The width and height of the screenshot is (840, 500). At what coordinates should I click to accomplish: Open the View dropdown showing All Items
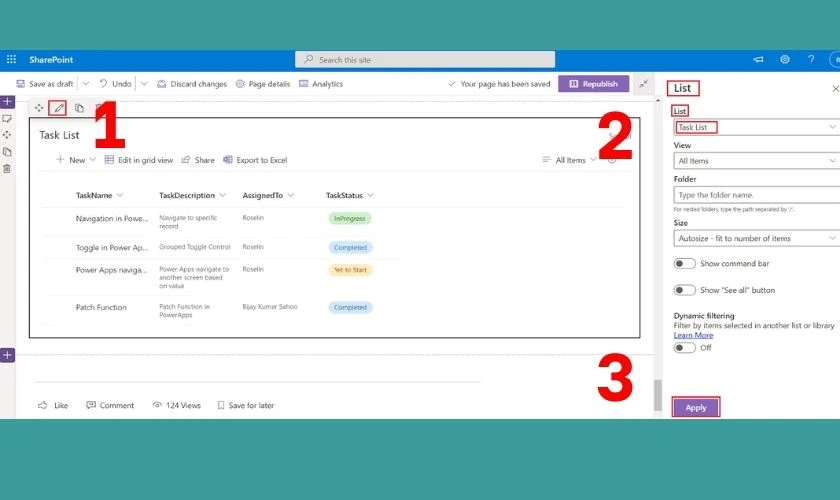coord(756,161)
